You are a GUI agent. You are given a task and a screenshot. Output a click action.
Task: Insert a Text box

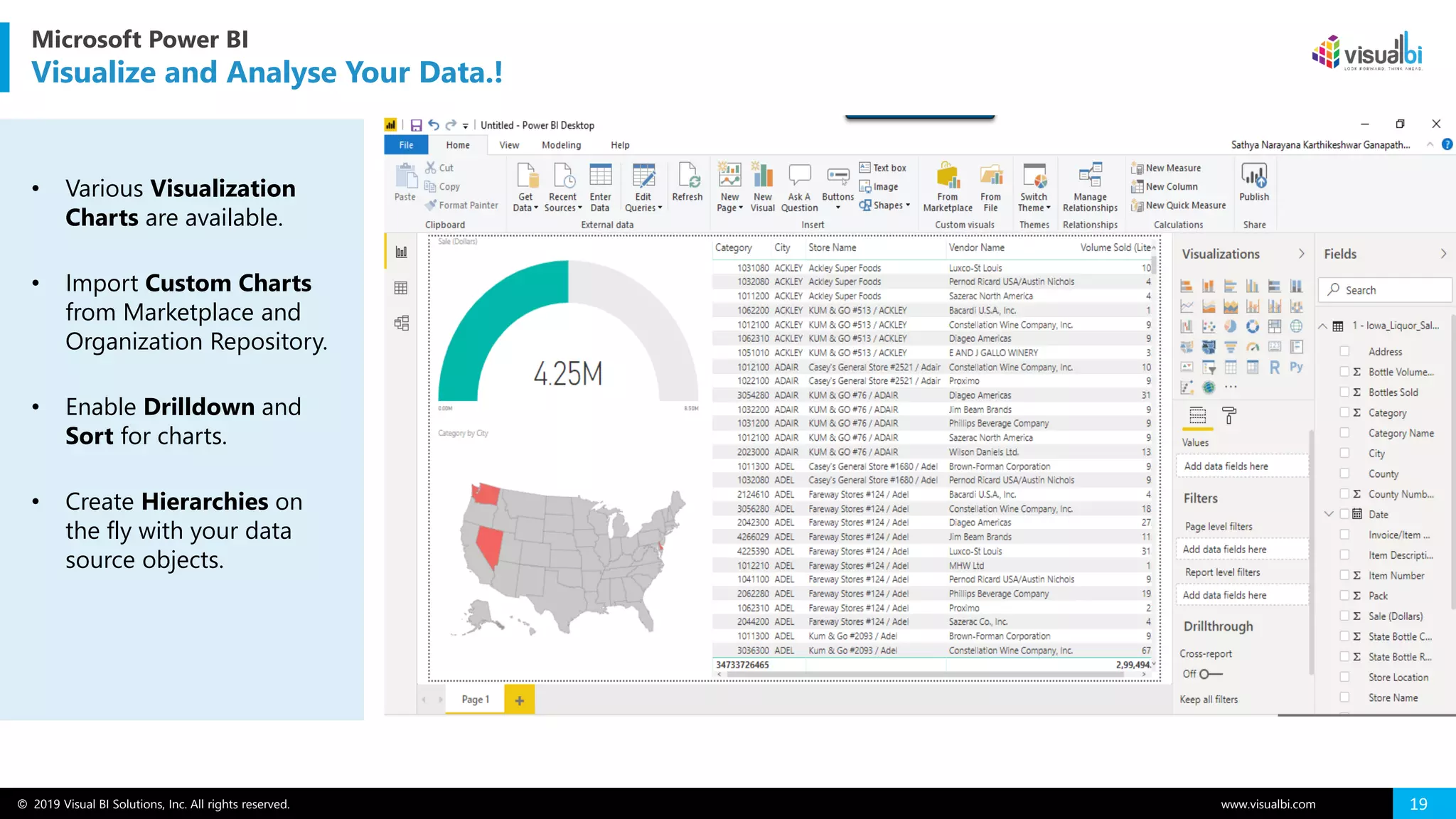pos(882,168)
